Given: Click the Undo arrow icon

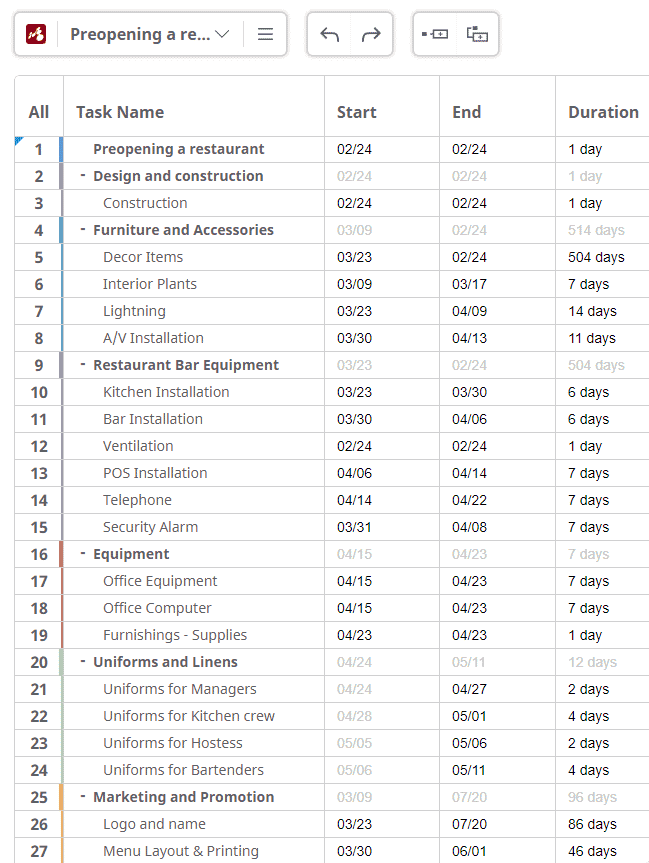Looking at the screenshot, I should tap(329, 35).
